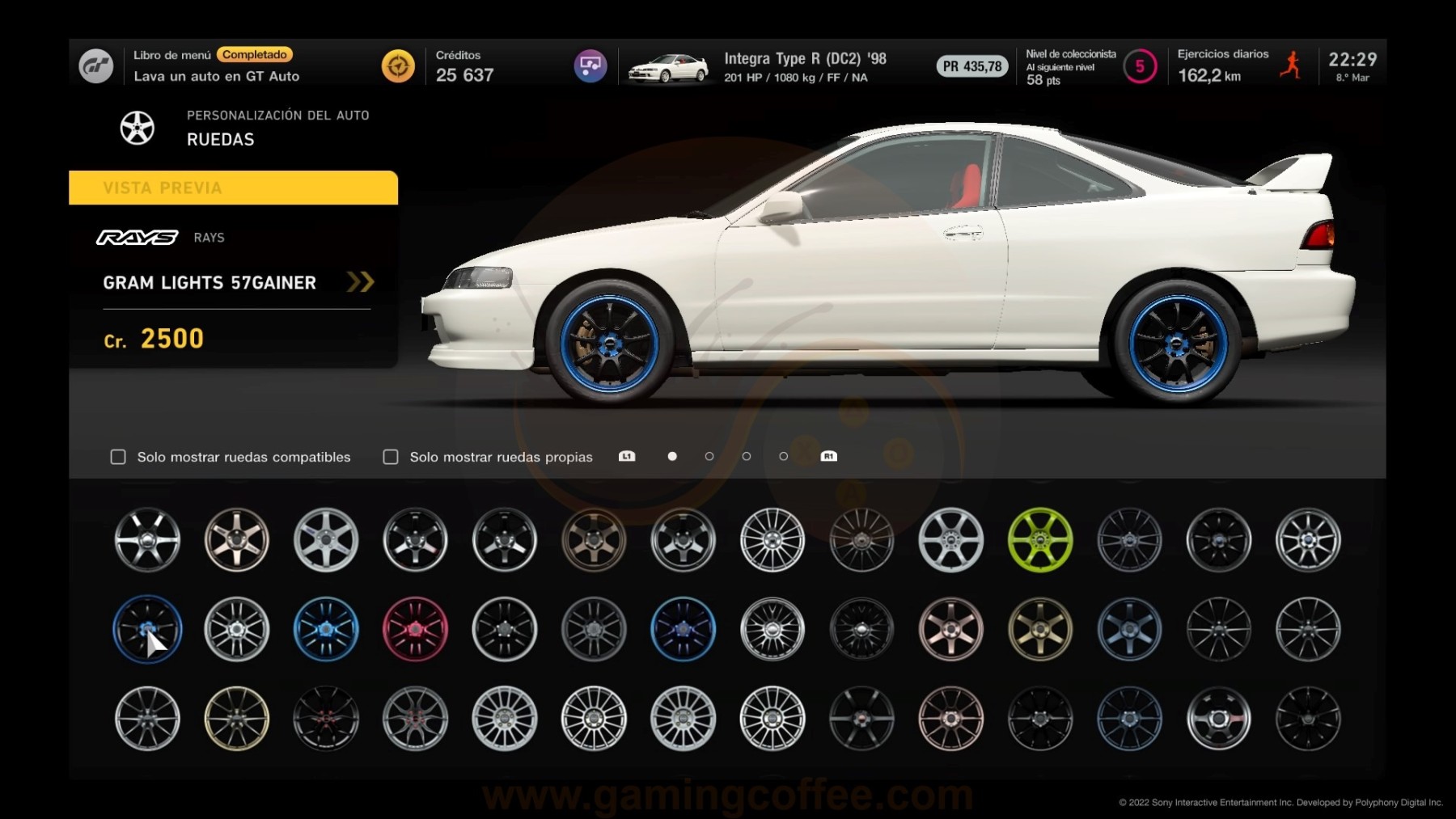Click the Créditos 25 637 balance
Screen dimensions: 1456x819
coord(464,66)
